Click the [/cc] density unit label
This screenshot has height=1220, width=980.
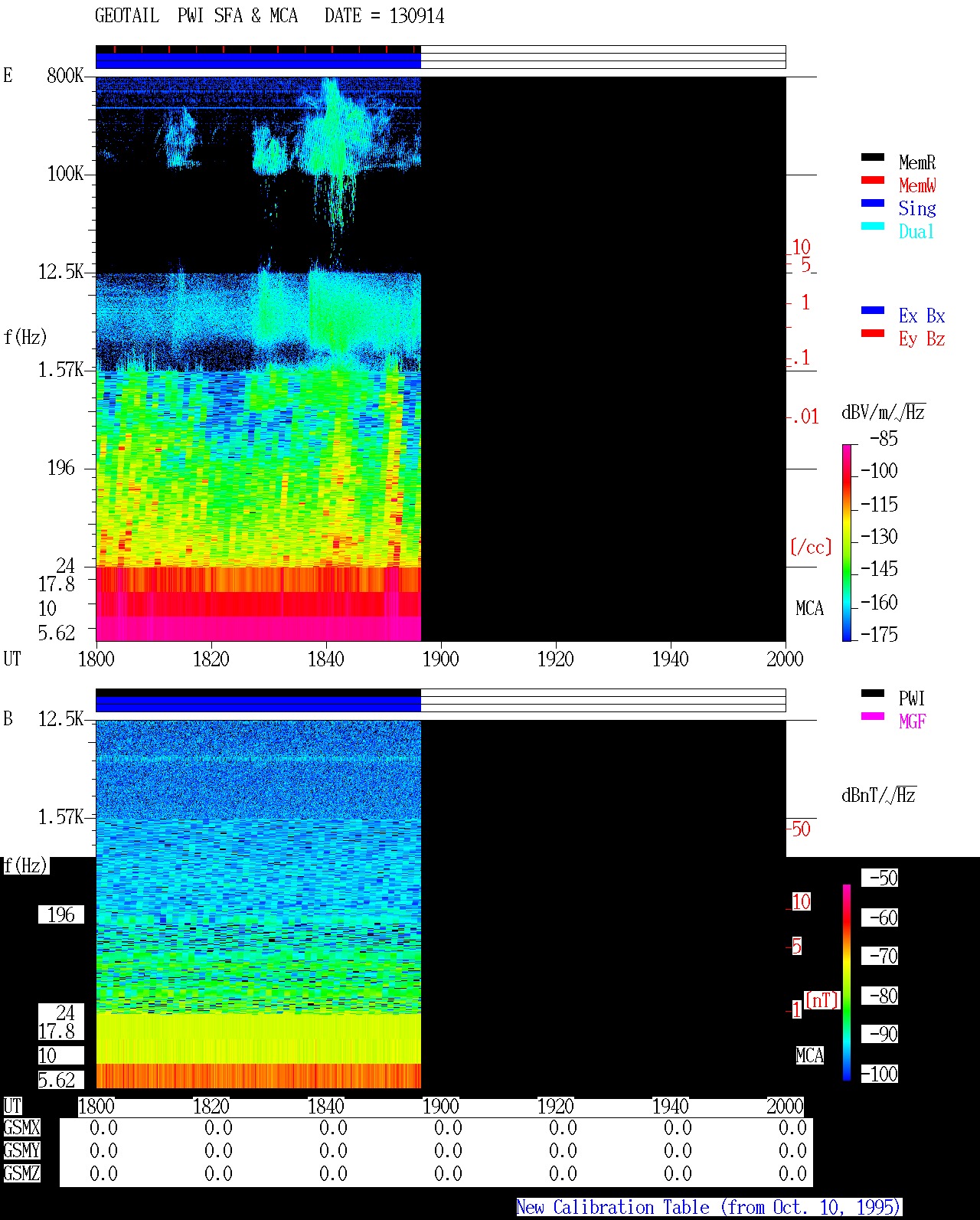point(811,547)
